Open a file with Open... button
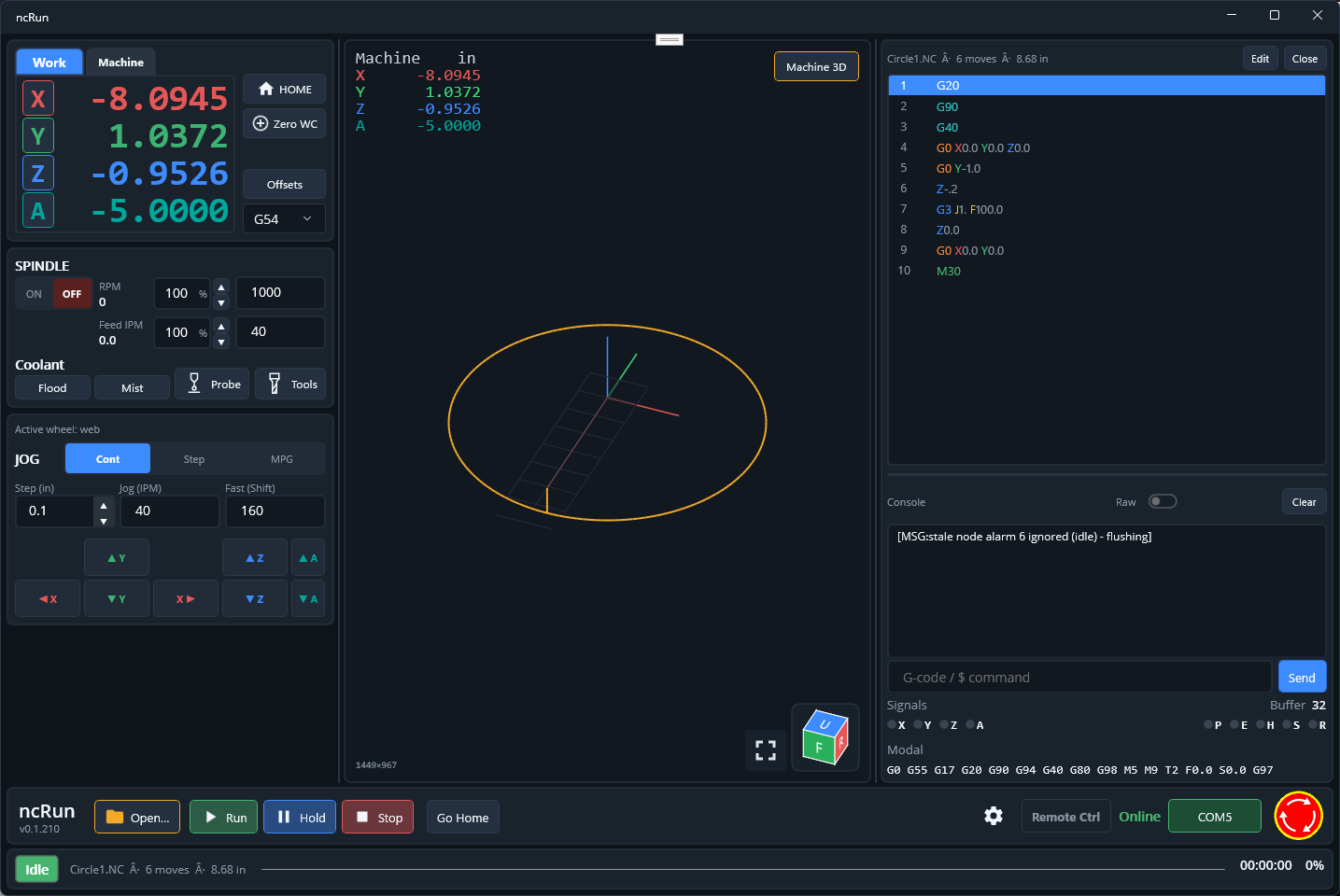The image size is (1340, 896). tap(137, 817)
